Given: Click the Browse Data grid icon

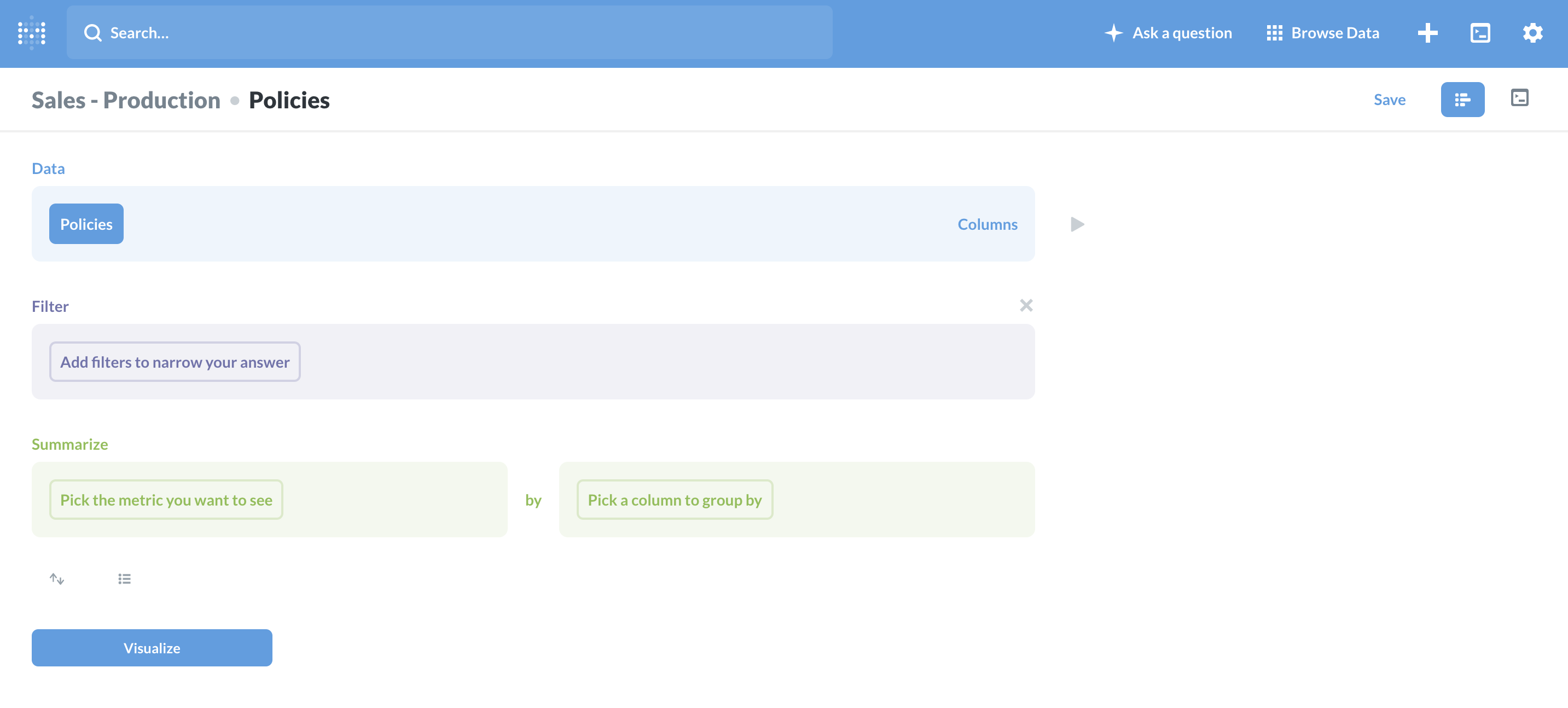Looking at the screenshot, I should [1274, 33].
